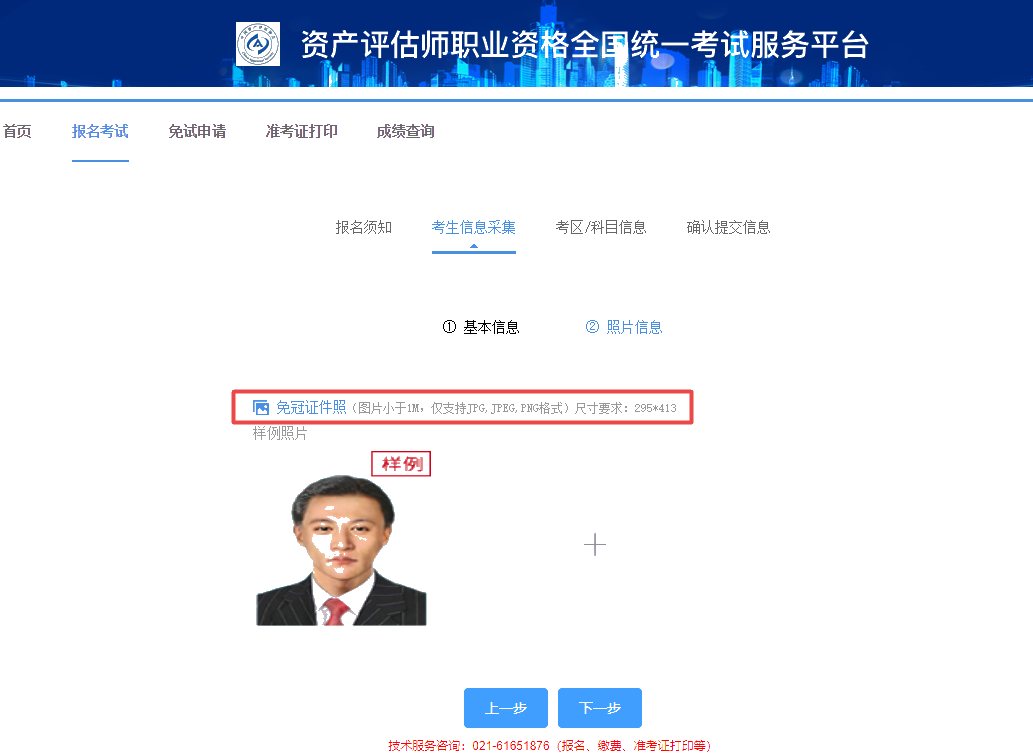The width and height of the screenshot is (1033, 755).
Task: Open the 确认提交信息 tab
Action: (727, 227)
